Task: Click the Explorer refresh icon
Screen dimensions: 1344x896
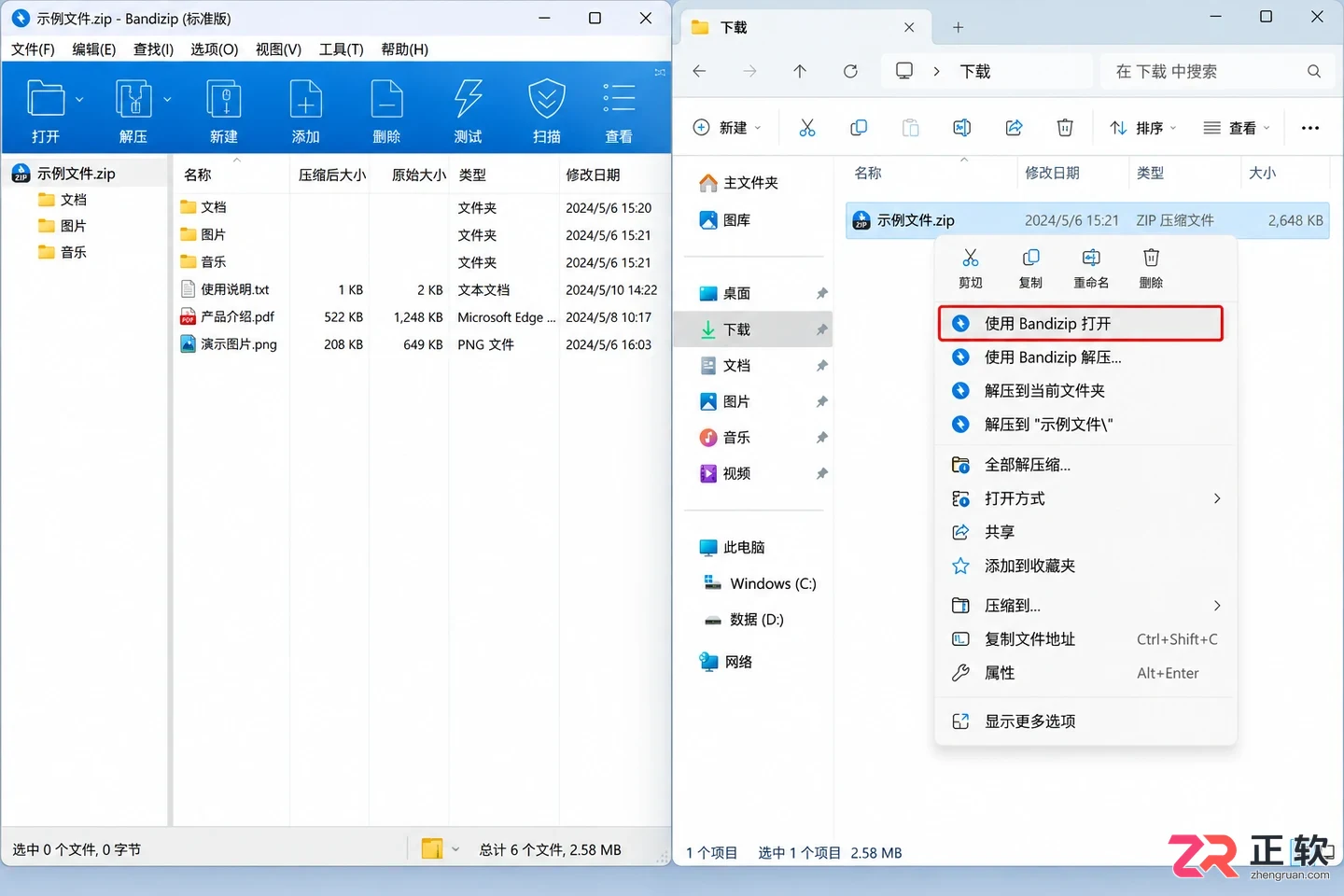Action: 850,71
